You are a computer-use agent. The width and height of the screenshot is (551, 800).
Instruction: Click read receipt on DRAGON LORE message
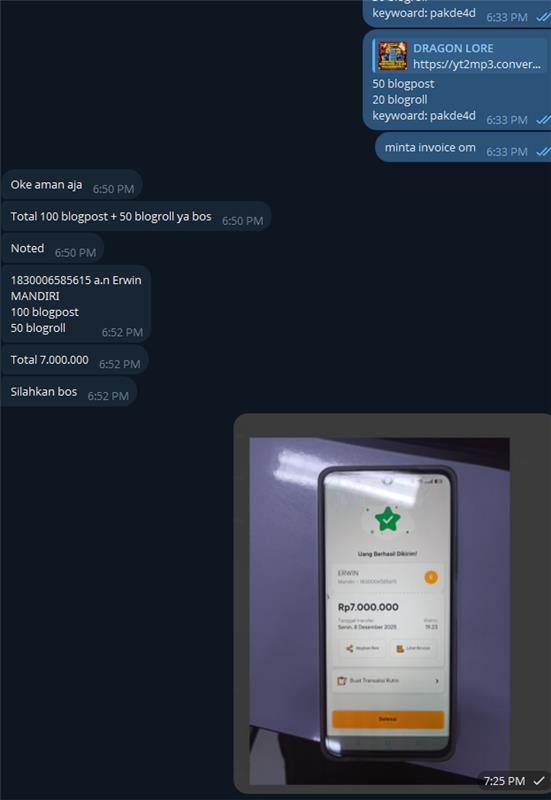[x=543, y=119]
